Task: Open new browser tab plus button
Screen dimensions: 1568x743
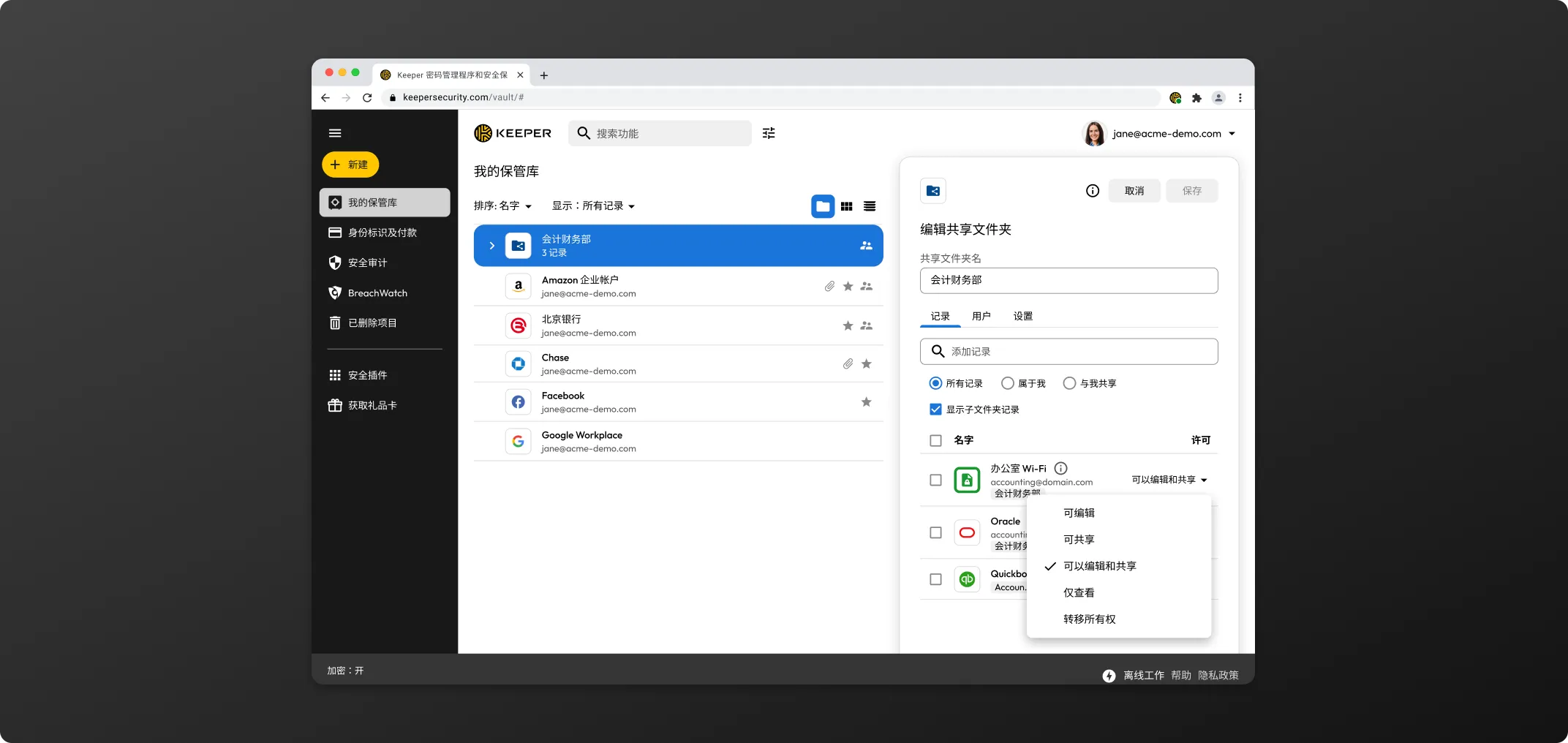Action: [544, 75]
